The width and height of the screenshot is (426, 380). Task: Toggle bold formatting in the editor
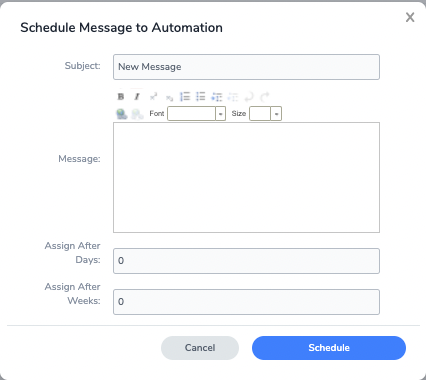point(121,97)
